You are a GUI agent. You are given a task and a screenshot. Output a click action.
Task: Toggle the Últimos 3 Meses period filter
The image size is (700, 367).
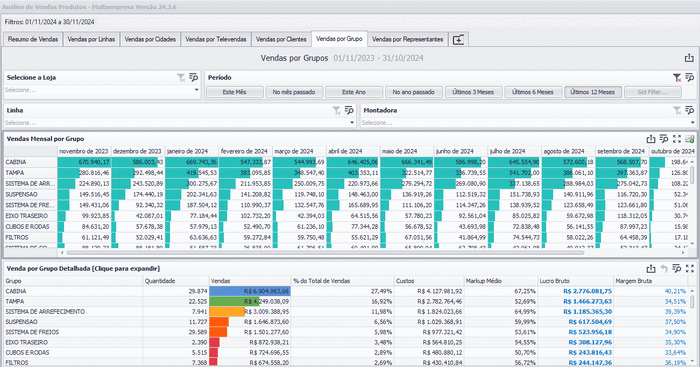tap(473, 92)
